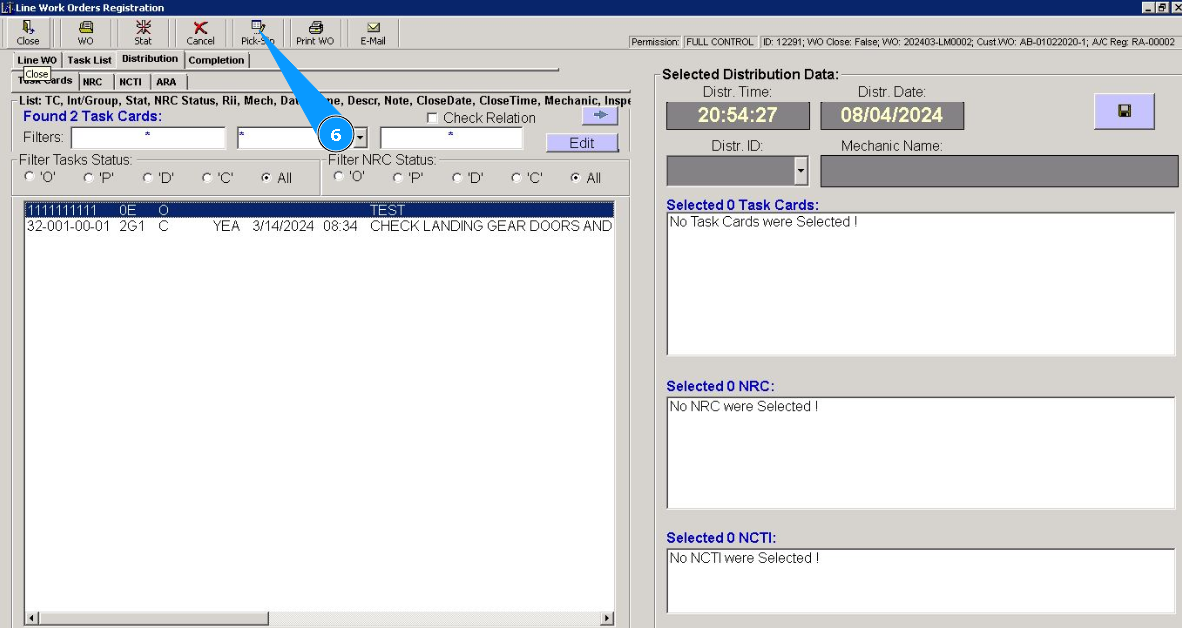
Task: Switch to the Line WO tab
Action: click(x=37, y=60)
